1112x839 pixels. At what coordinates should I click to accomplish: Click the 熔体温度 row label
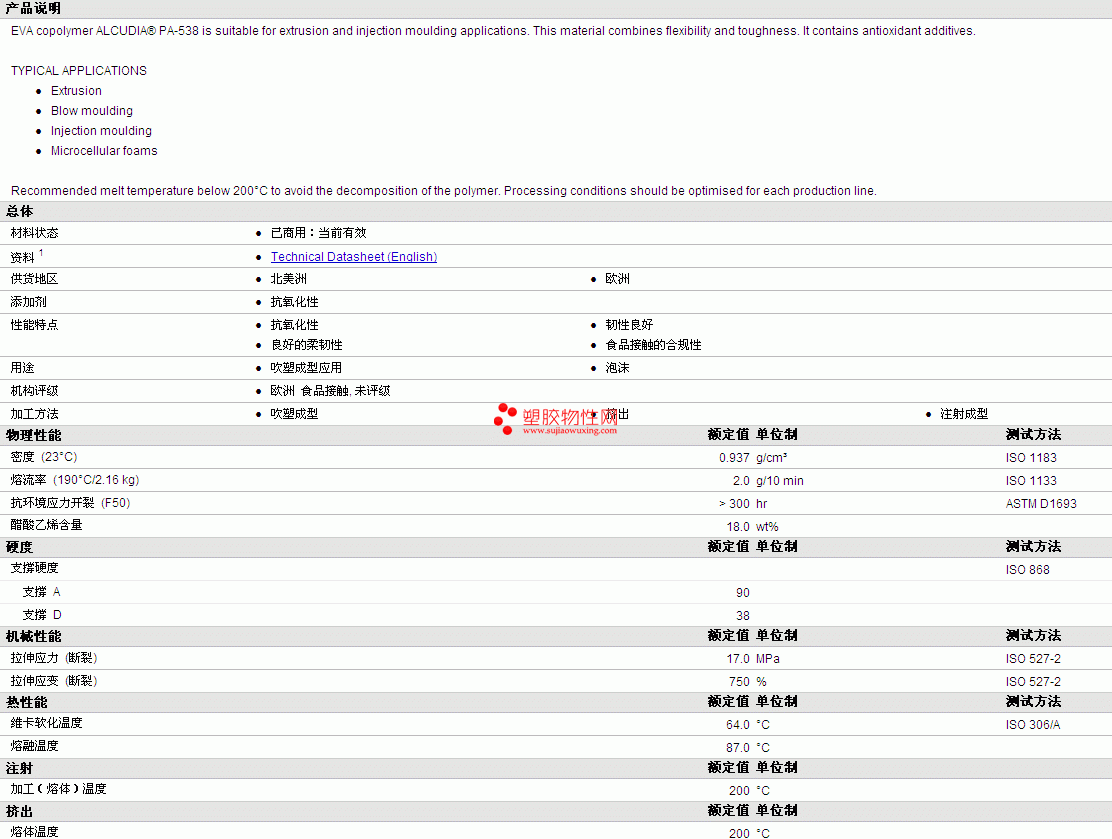(x=34, y=831)
